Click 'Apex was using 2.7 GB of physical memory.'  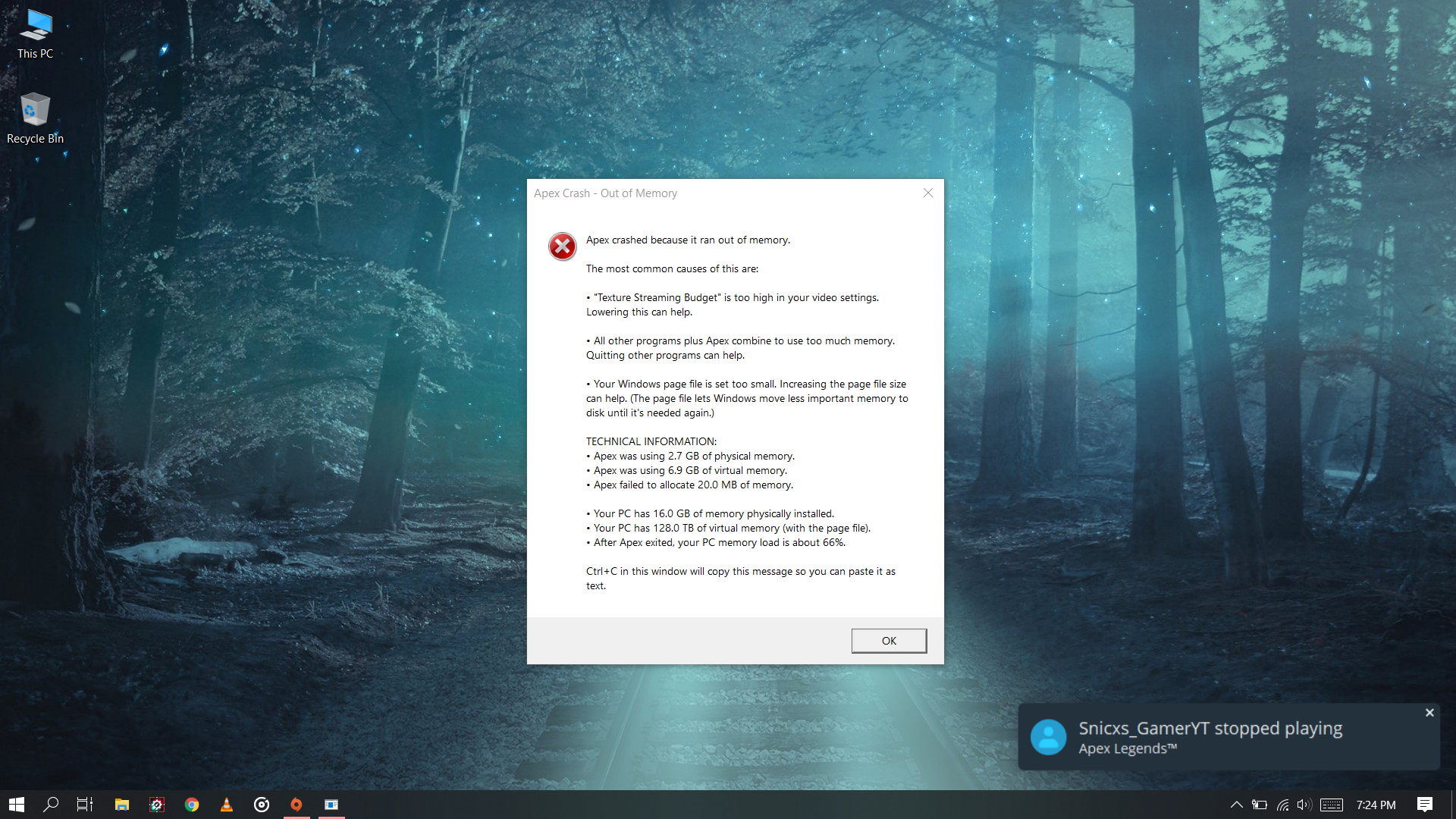[691, 456]
